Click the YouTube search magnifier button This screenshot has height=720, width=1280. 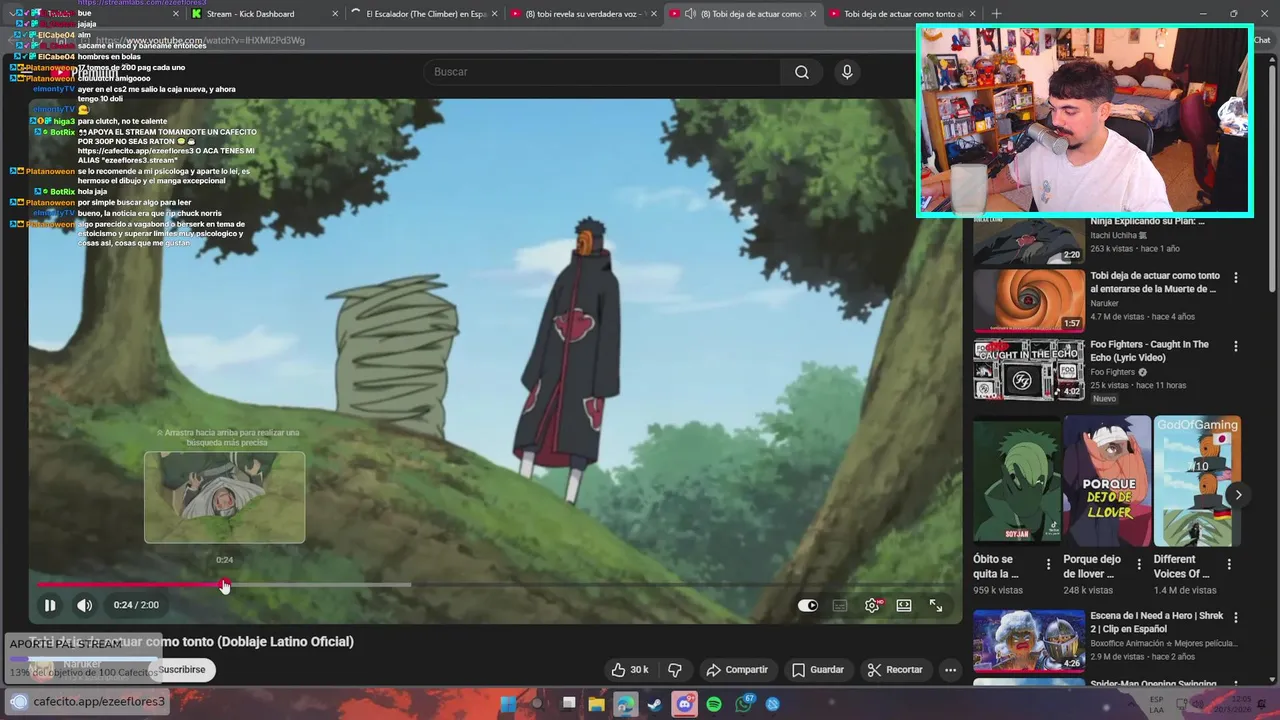[x=802, y=72]
